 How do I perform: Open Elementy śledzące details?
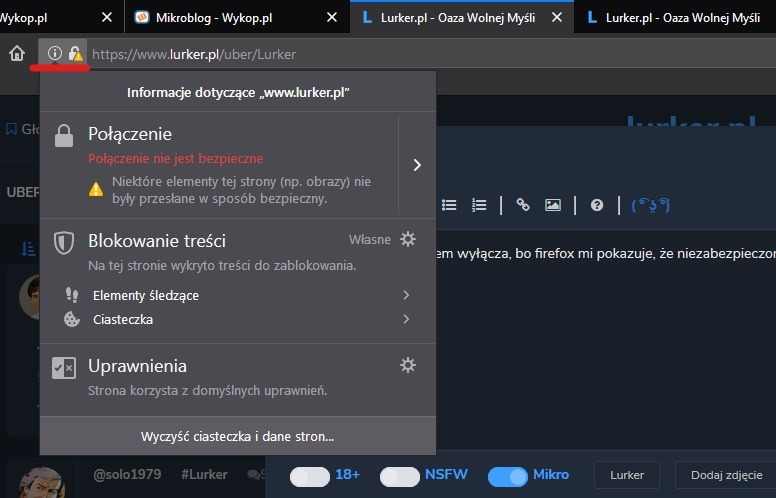click(146, 296)
